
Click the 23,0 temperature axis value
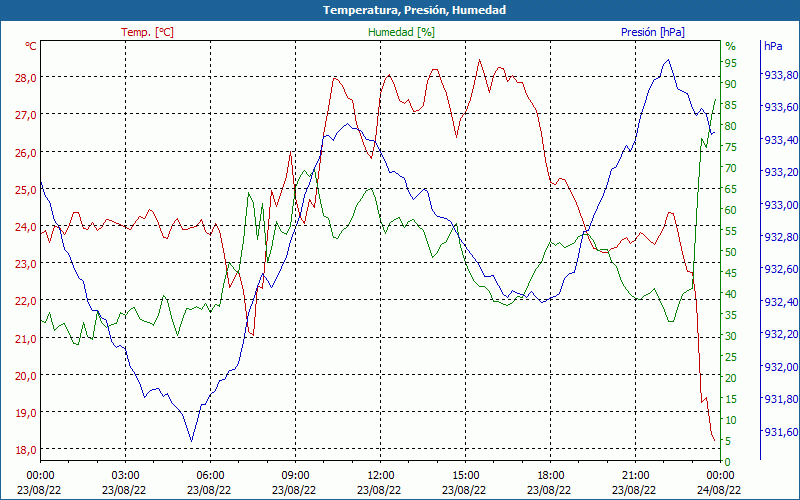point(26,264)
